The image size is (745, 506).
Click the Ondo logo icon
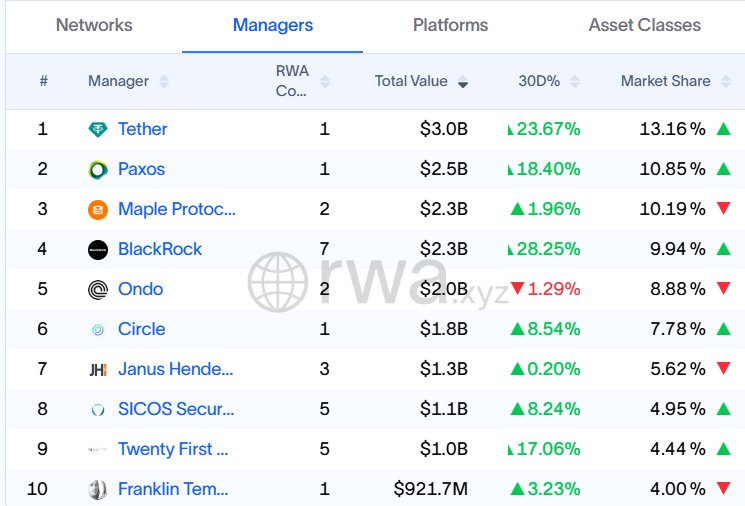coord(98,289)
